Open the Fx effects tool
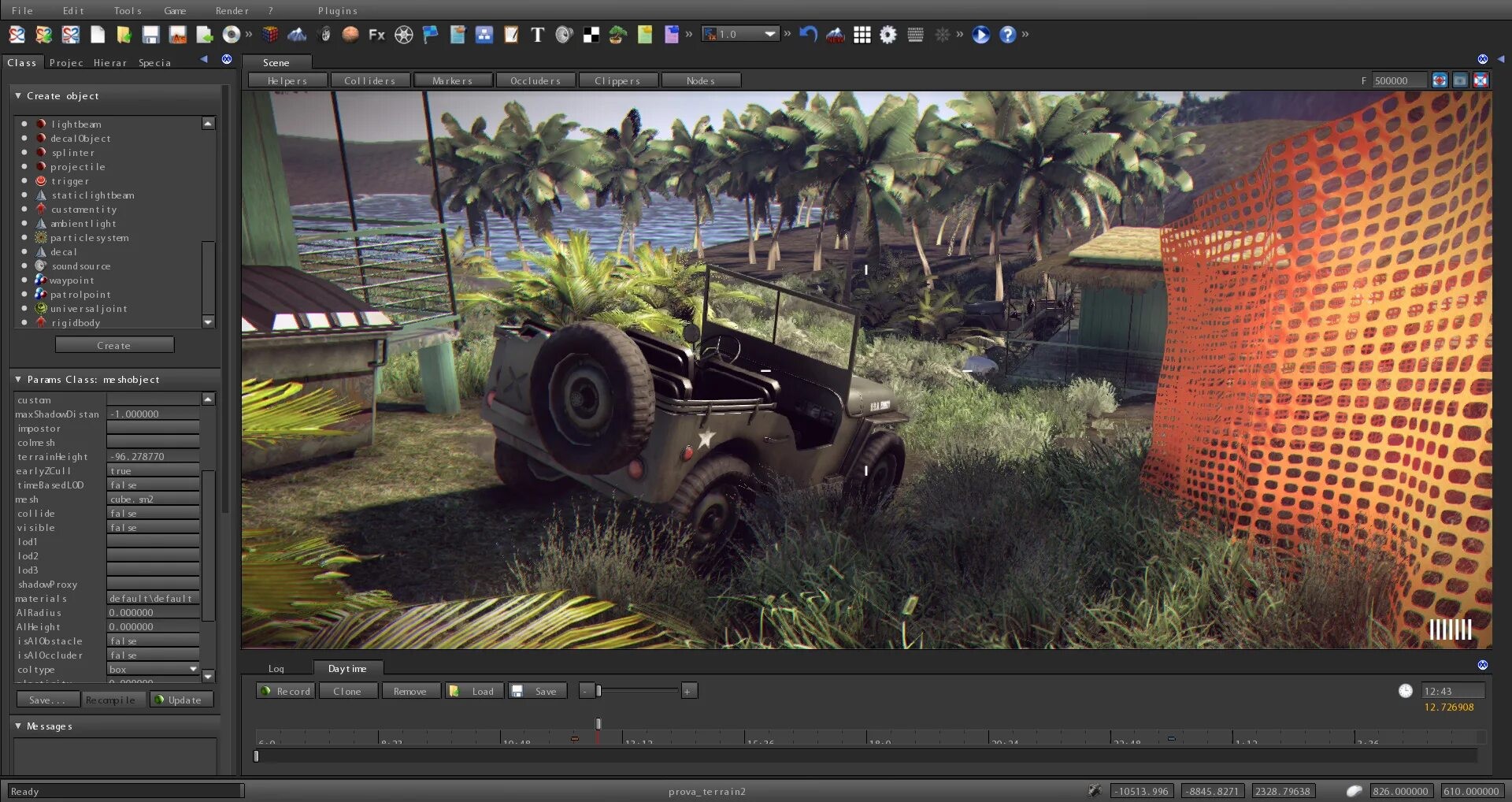 tap(376, 35)
